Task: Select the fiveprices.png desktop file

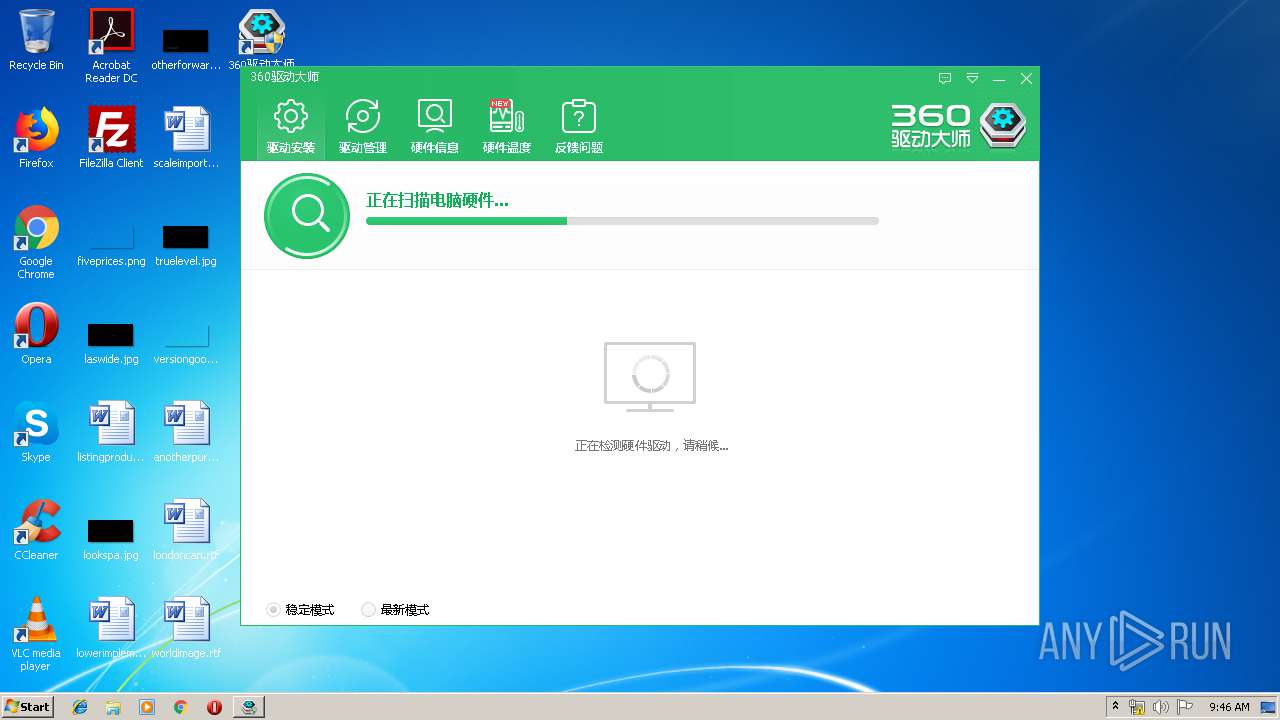Action: [111, 246]
